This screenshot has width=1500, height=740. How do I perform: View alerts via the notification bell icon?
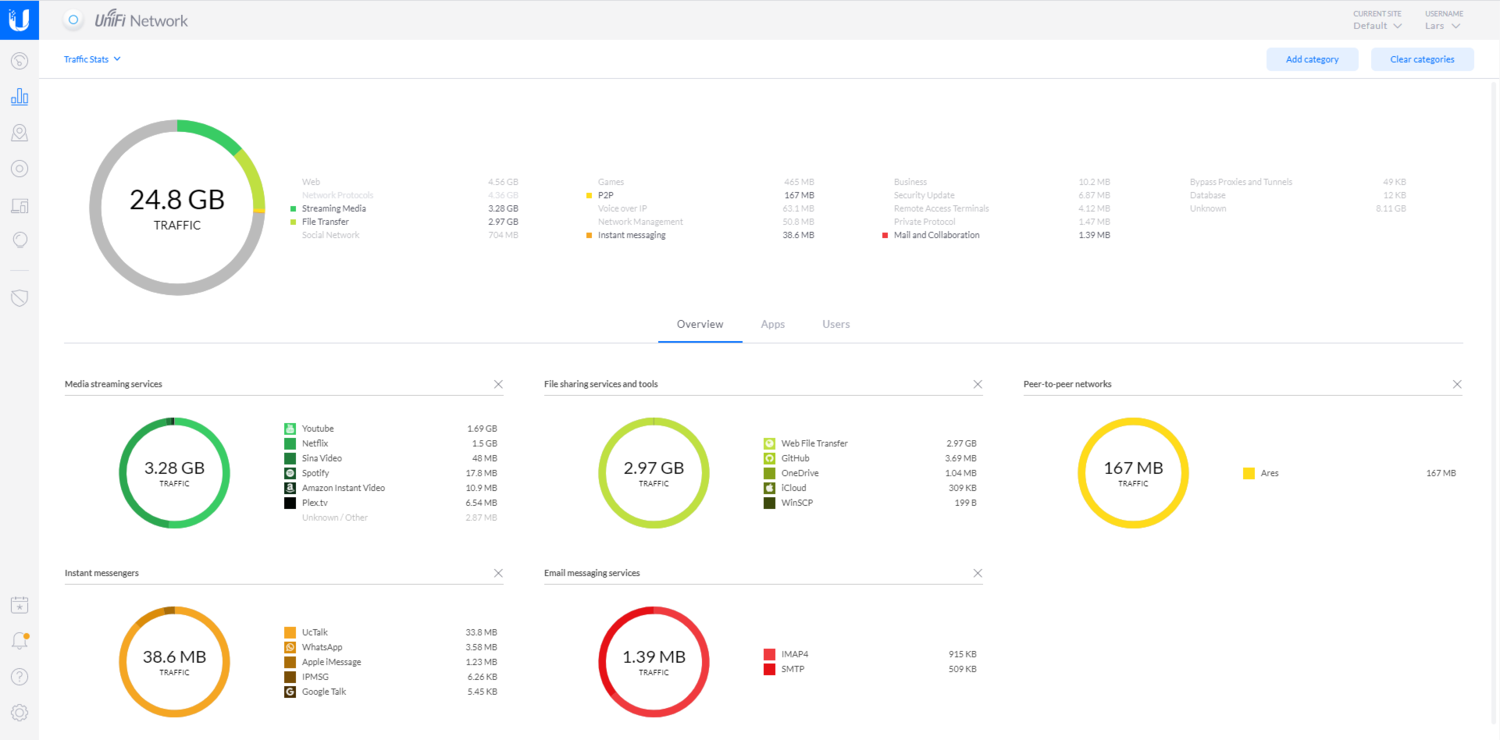click(x=19, y=640)
